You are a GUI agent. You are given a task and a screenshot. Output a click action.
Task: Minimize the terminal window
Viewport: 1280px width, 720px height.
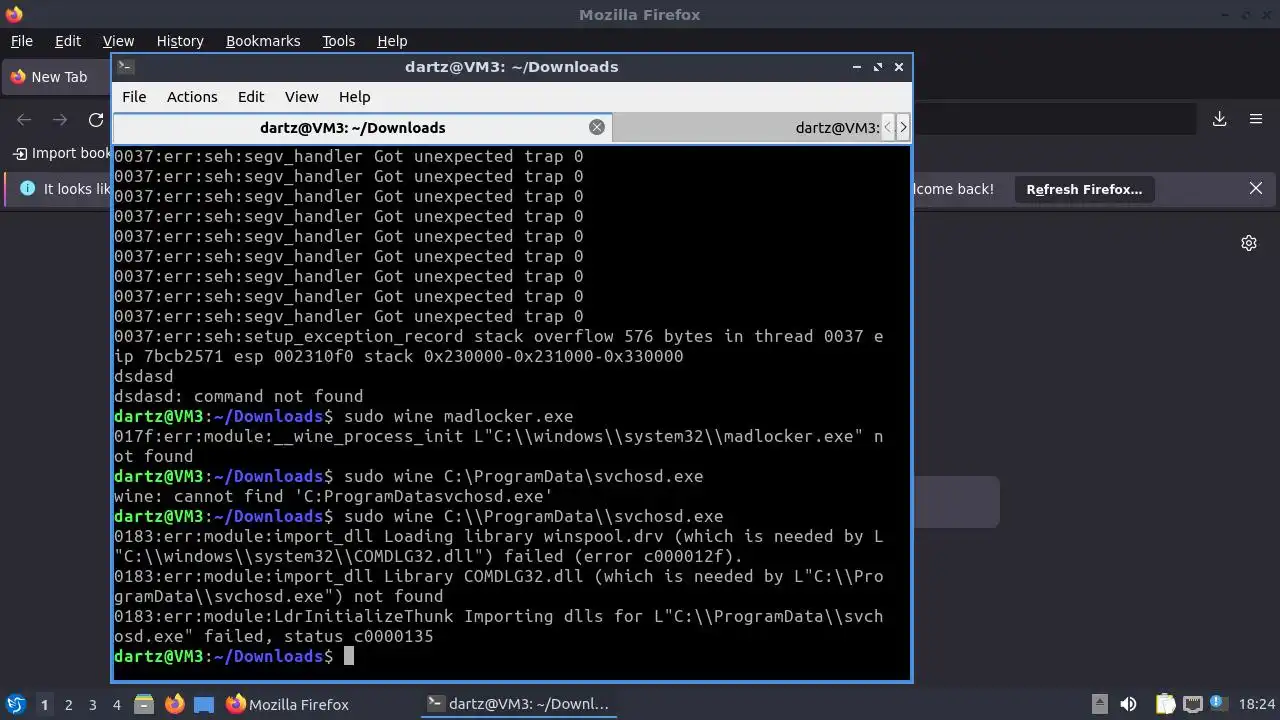[x=857, y=67]
